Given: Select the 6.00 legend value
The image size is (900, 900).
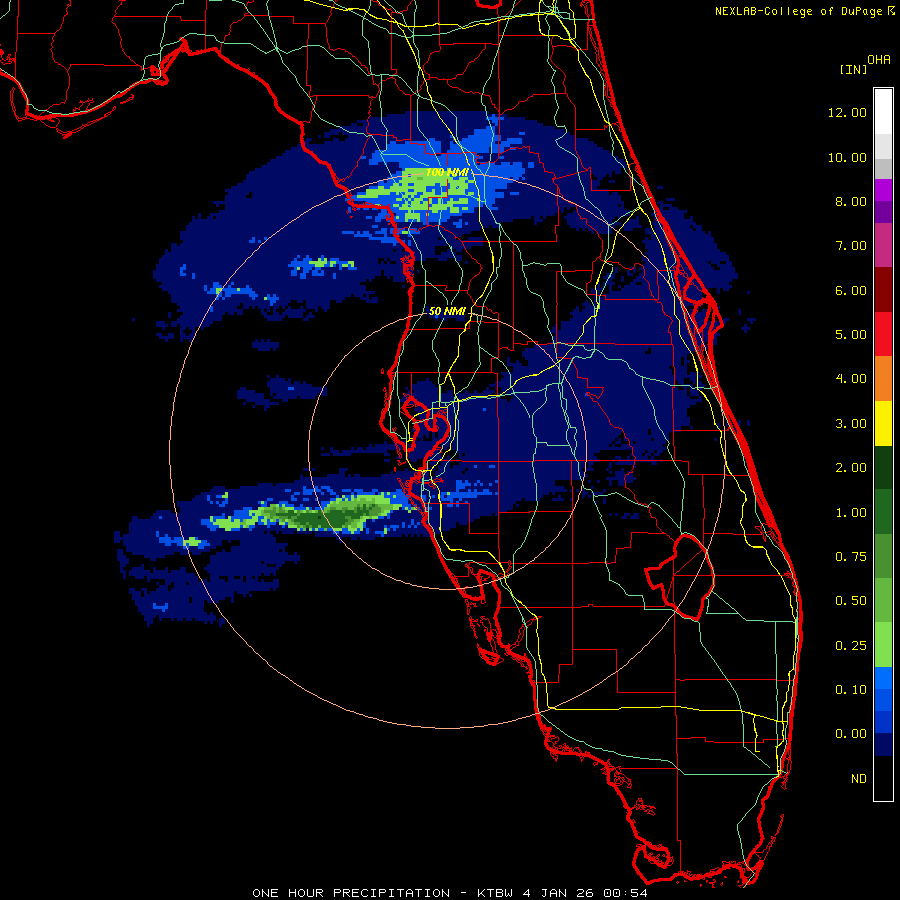Looking at the screenshot, I should [851, 290].
